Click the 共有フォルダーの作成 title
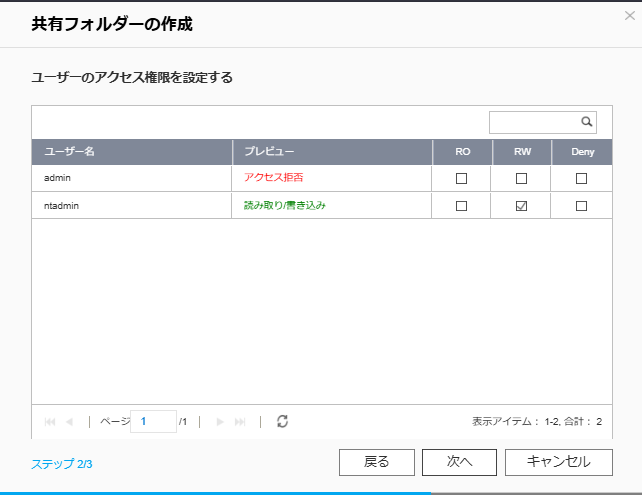The image size is (642, 495). click(112, 24)
